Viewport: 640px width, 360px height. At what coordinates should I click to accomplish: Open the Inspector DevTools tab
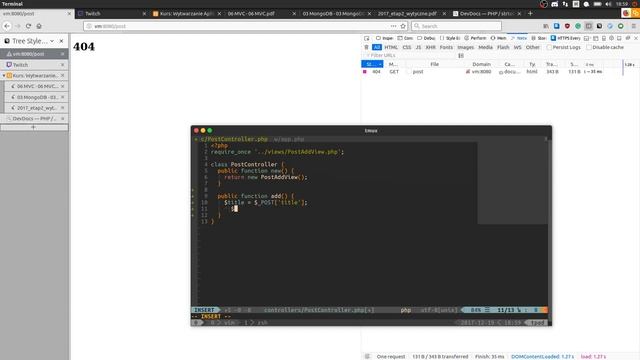[x=384, y=38]
